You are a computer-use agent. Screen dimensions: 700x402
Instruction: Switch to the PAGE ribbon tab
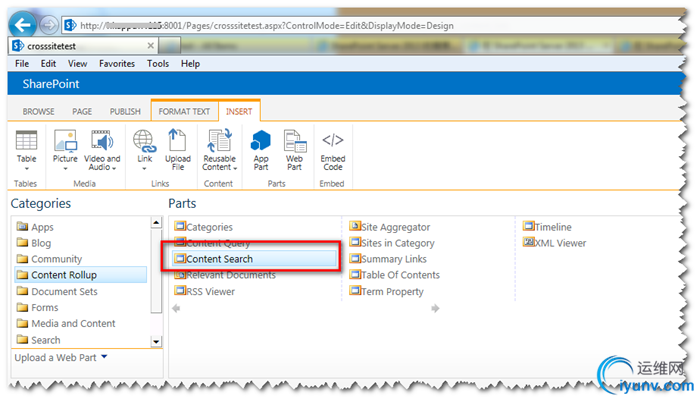pyautogui.click(x=82, y=112)
